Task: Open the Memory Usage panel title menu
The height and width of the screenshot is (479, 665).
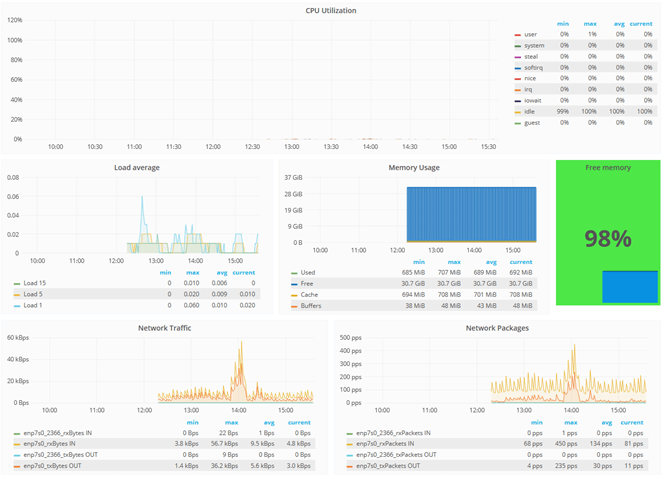Action: (413, 168)
